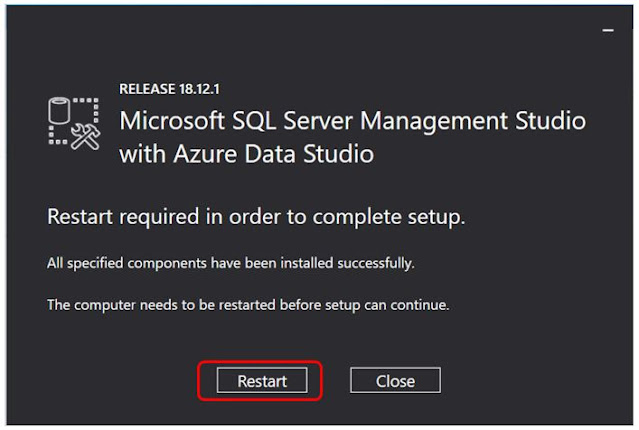Click the 'computer needs to be restarted' message
639x430 pixels.
pyautogui.click(x=248, y=304)
